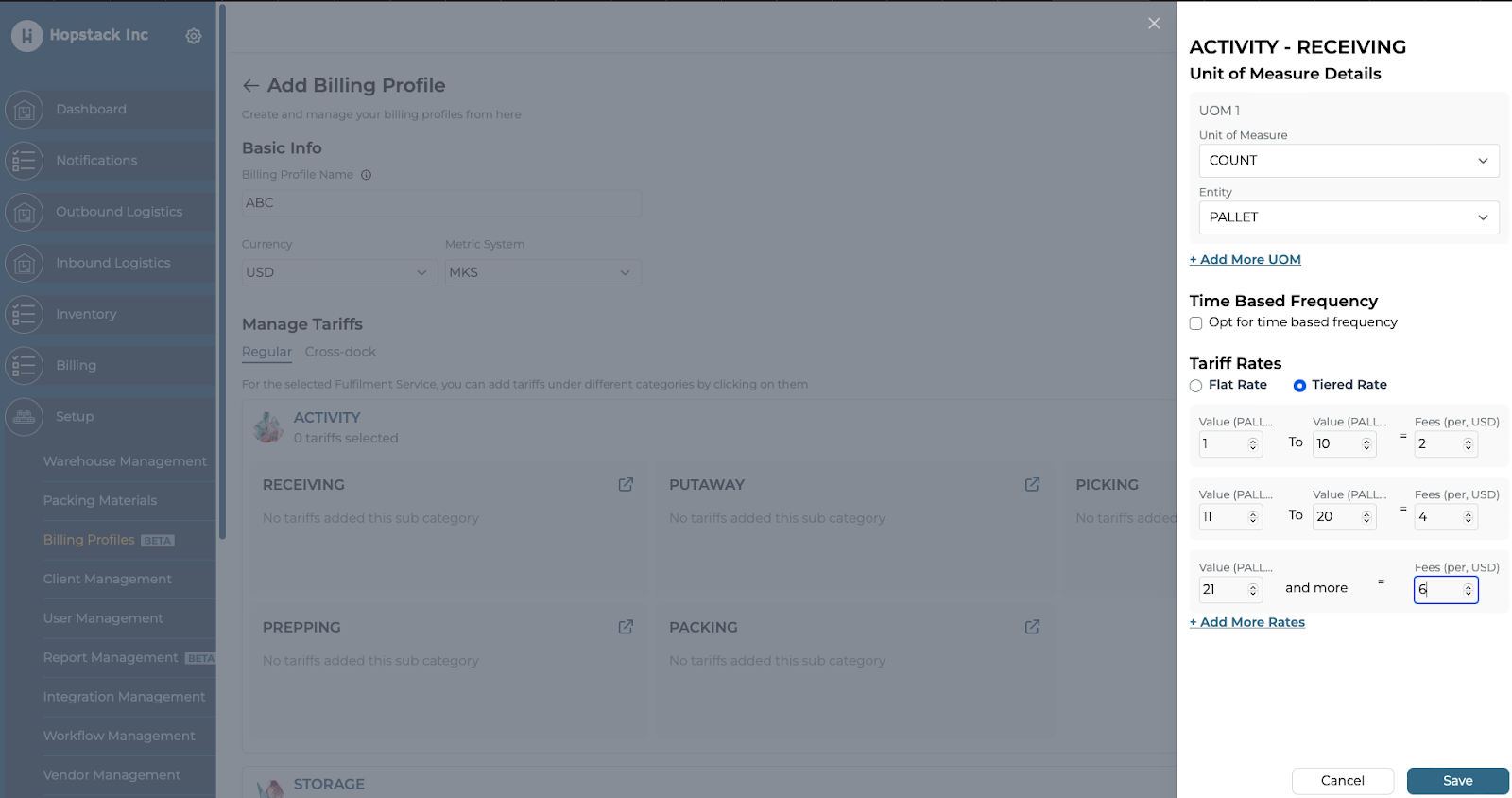Open Billing Profiles in the Setup menu
The image size is (1512, 798).
pyautogui.click(x=89, y=540)
